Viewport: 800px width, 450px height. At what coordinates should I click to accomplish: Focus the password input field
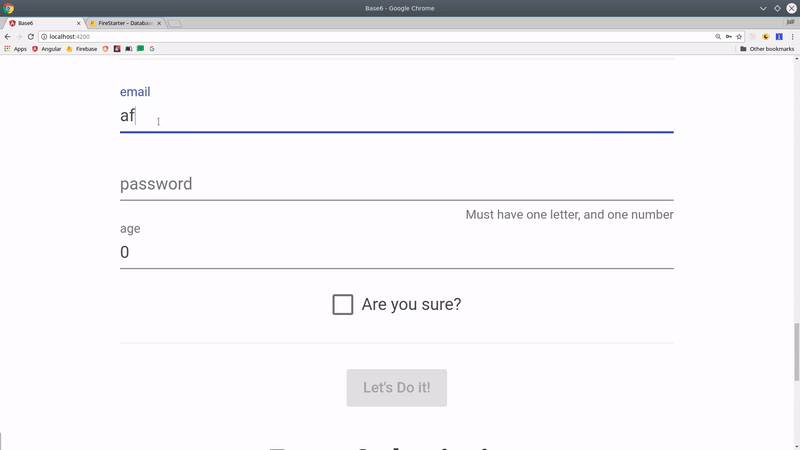pos(396,184)
